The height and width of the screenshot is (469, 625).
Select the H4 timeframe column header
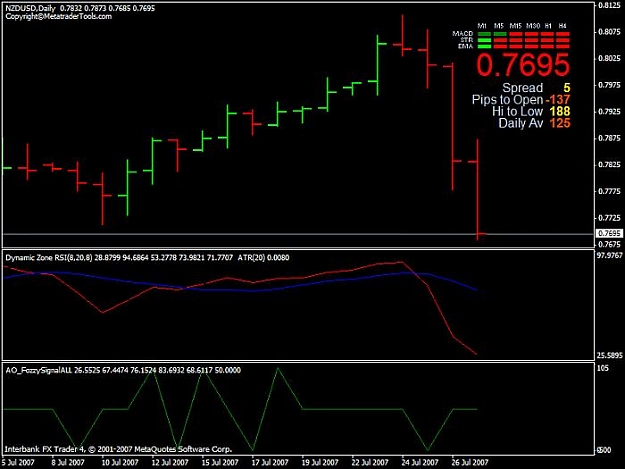point(562,26)
